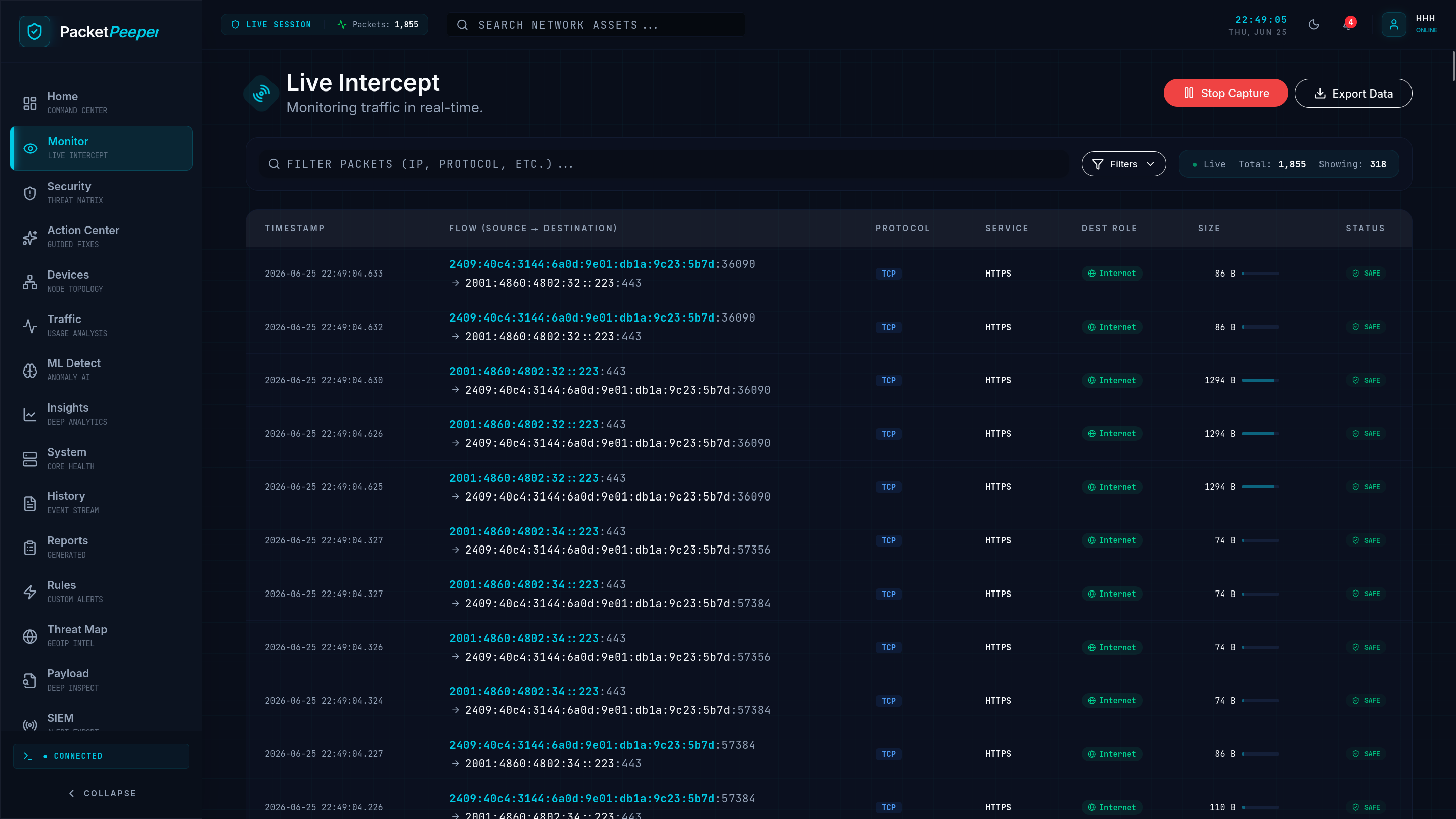
Task: Click the Total: 1,855 counter
Action: pyautogui.click(x=1272, y=164)
